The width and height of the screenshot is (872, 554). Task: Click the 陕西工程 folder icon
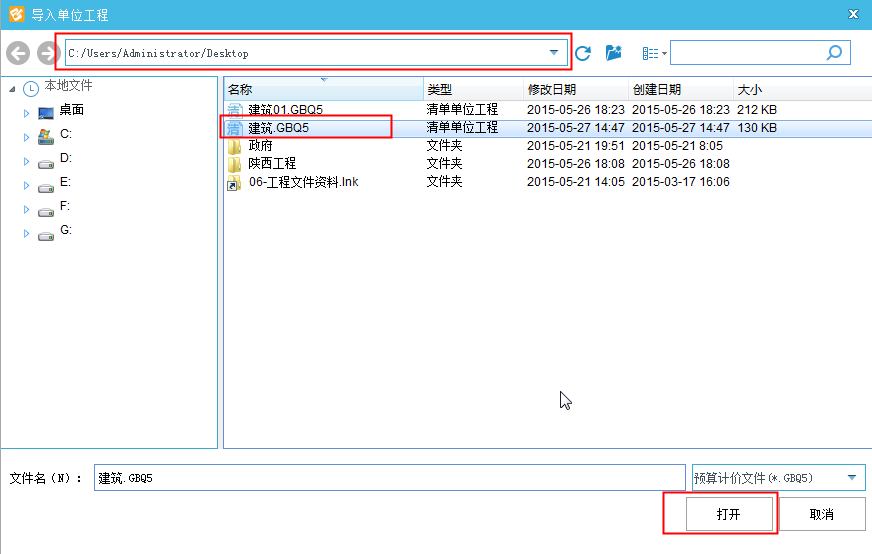pos(235,164)
